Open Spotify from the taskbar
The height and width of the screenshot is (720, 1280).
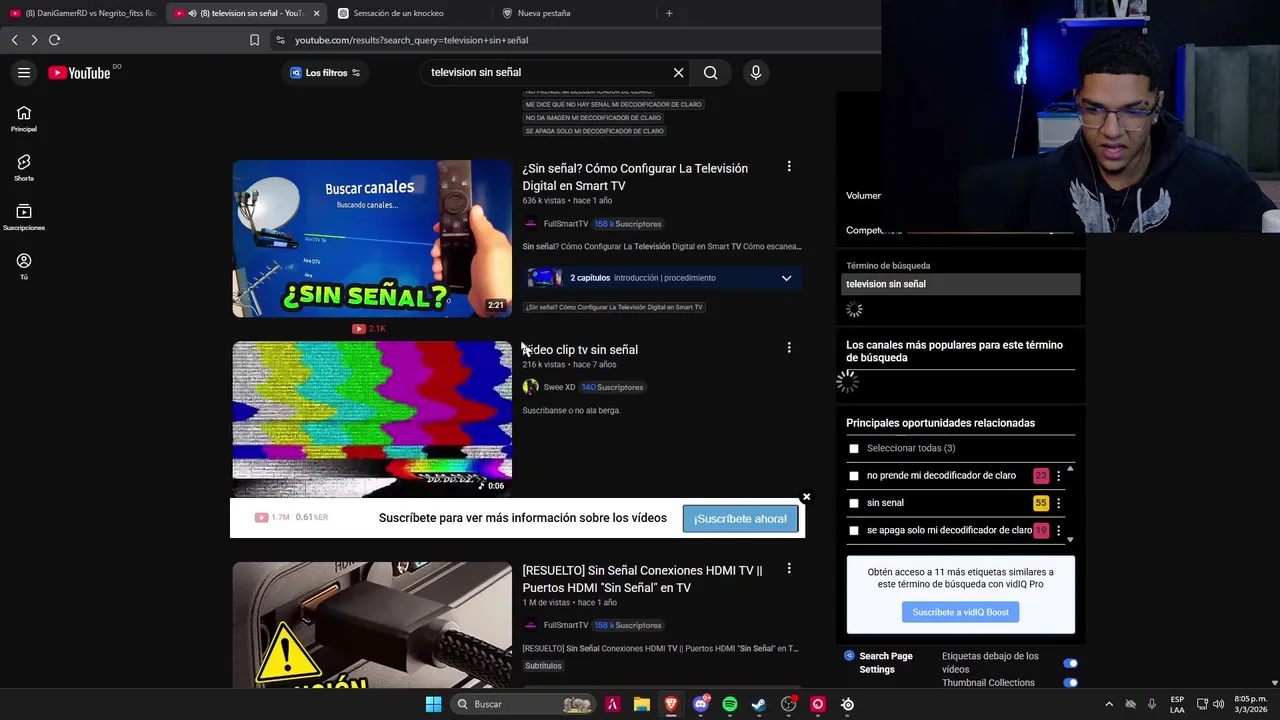click(x=729, y=704)
